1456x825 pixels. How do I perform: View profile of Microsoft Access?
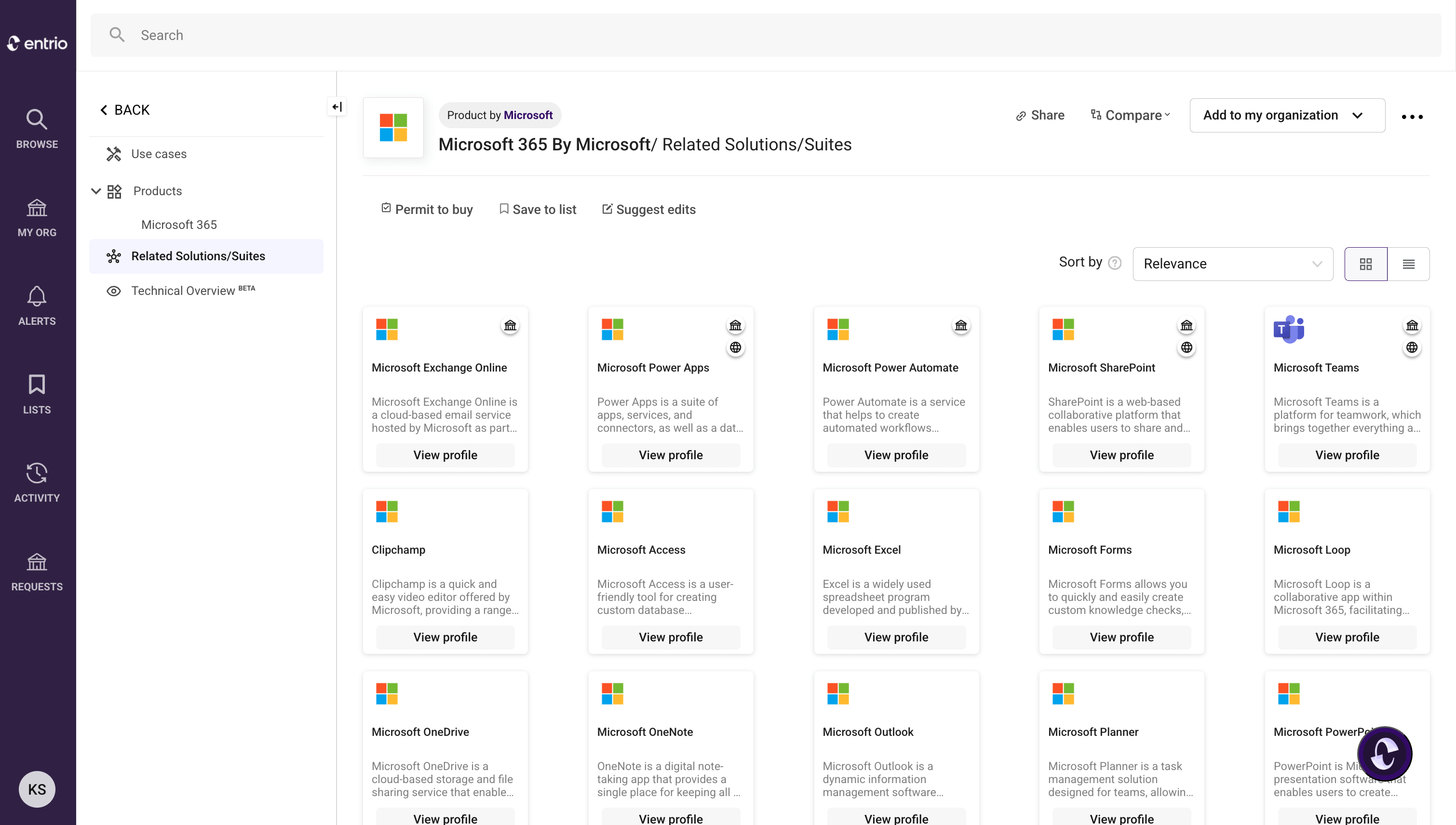click(671, 637)
